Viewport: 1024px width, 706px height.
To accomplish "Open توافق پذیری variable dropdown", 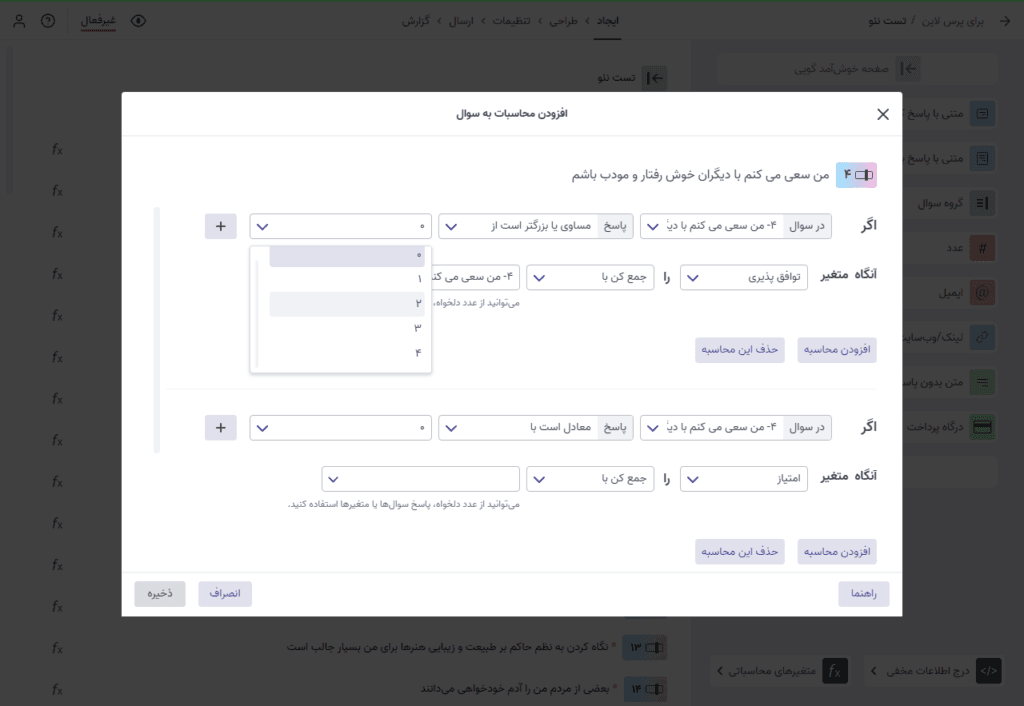I will pos(744,277).
